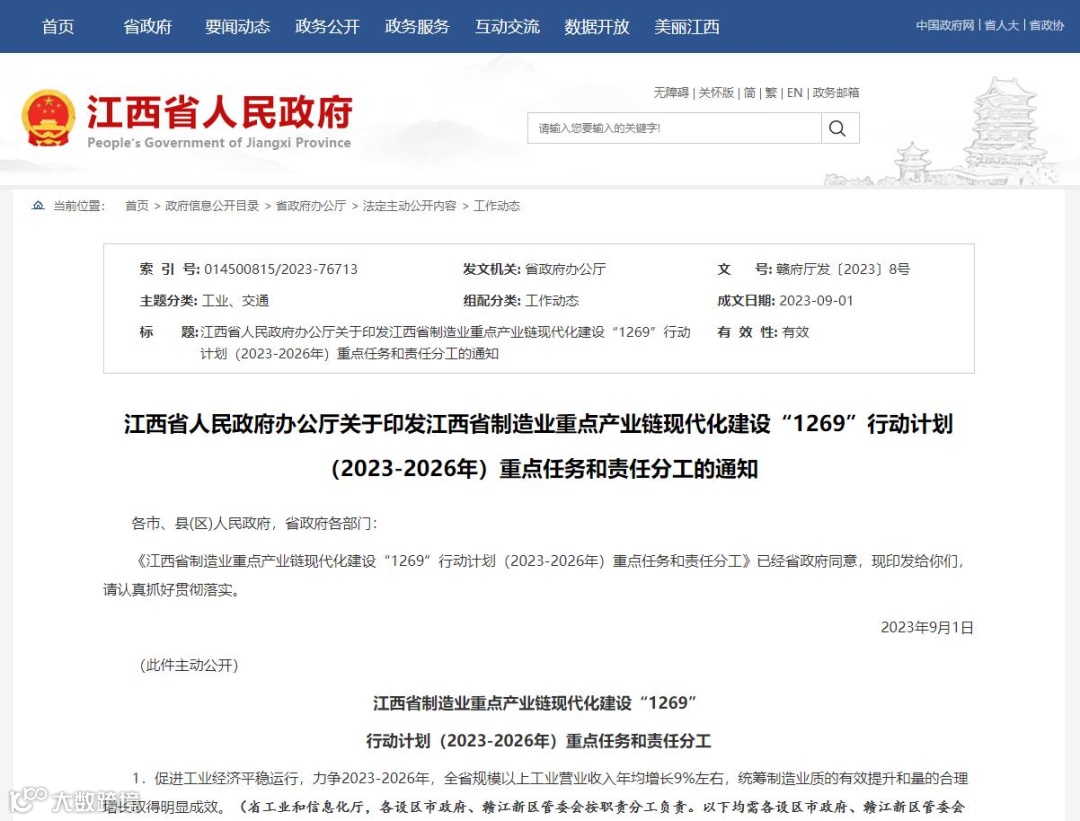This screenshot has width=1080, height=821.
Task: Open the 要闻动态 navigation item
Action: pos(238,27)
